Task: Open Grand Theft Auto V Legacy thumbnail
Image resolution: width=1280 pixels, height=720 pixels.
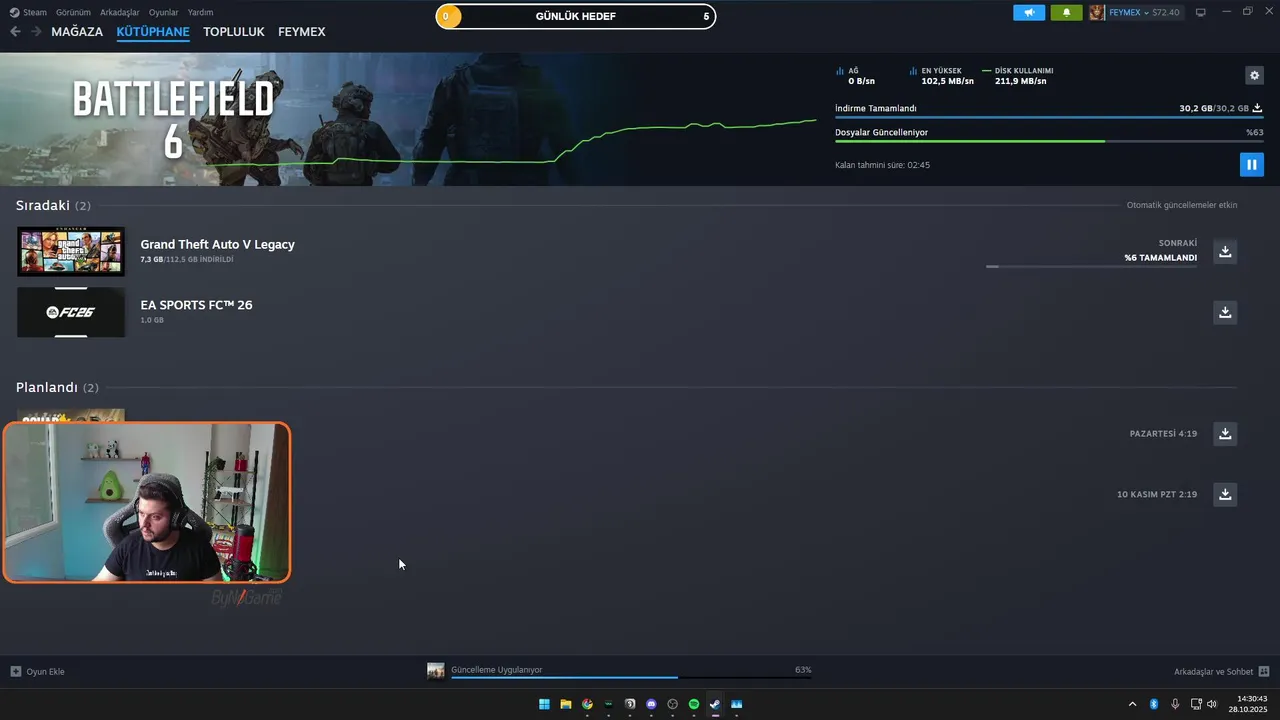Action: tap(71, 251)
